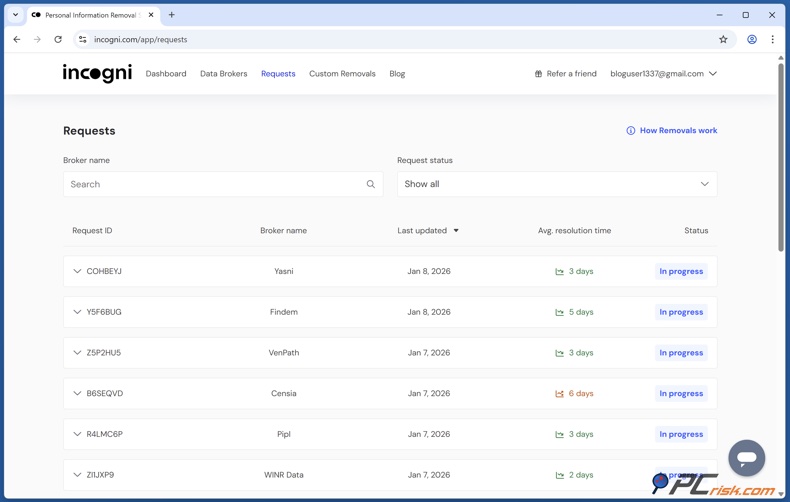Click the In progress badge for Findem

[681, 312]
